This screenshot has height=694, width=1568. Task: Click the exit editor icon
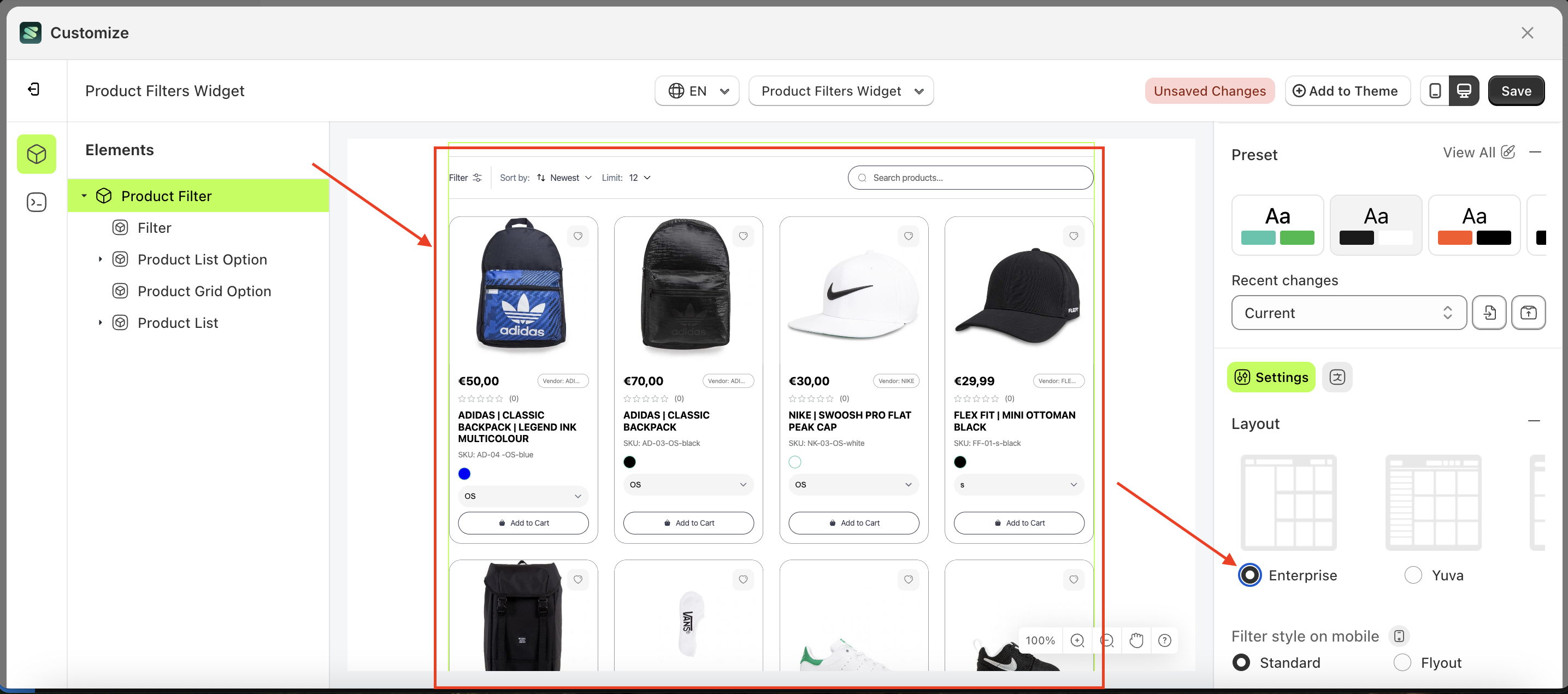[34, 90]
